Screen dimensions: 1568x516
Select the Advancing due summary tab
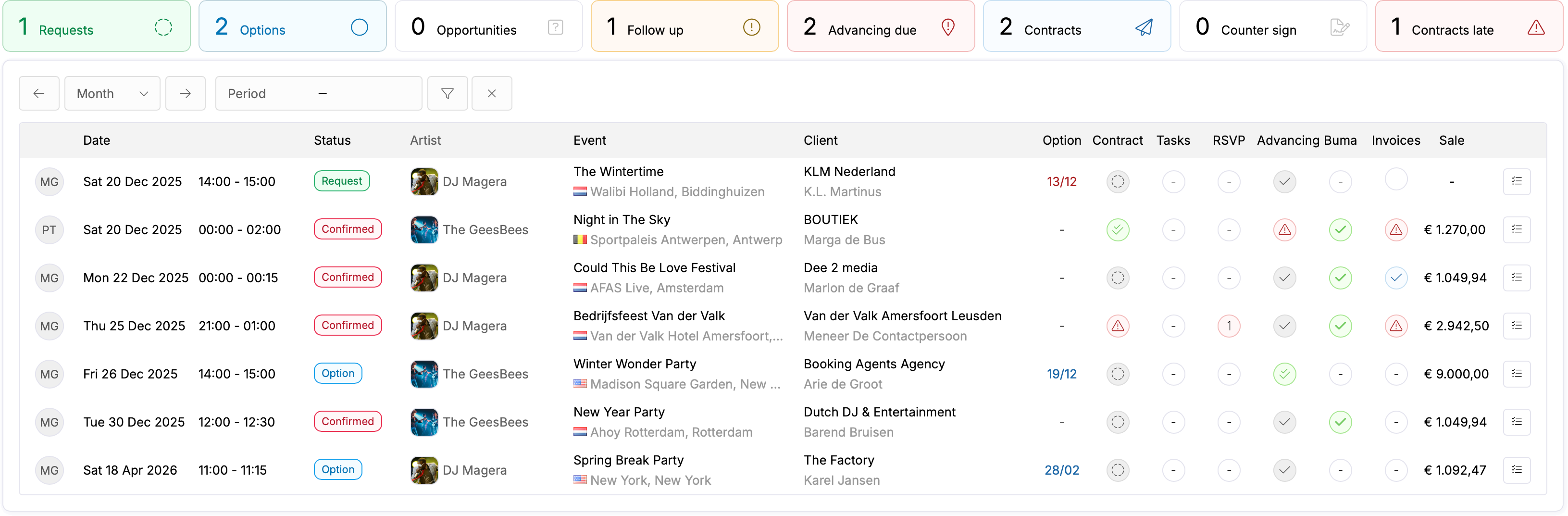[x=880, y=27]
